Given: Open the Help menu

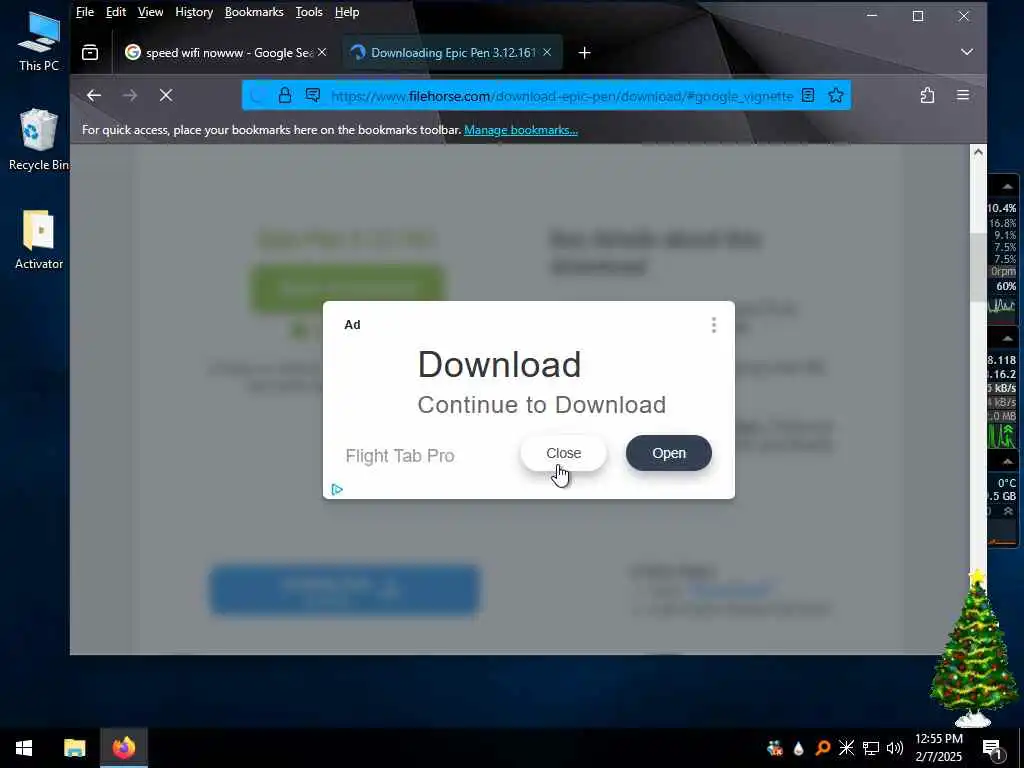Looking at the screenshot, I should (347, 12).
